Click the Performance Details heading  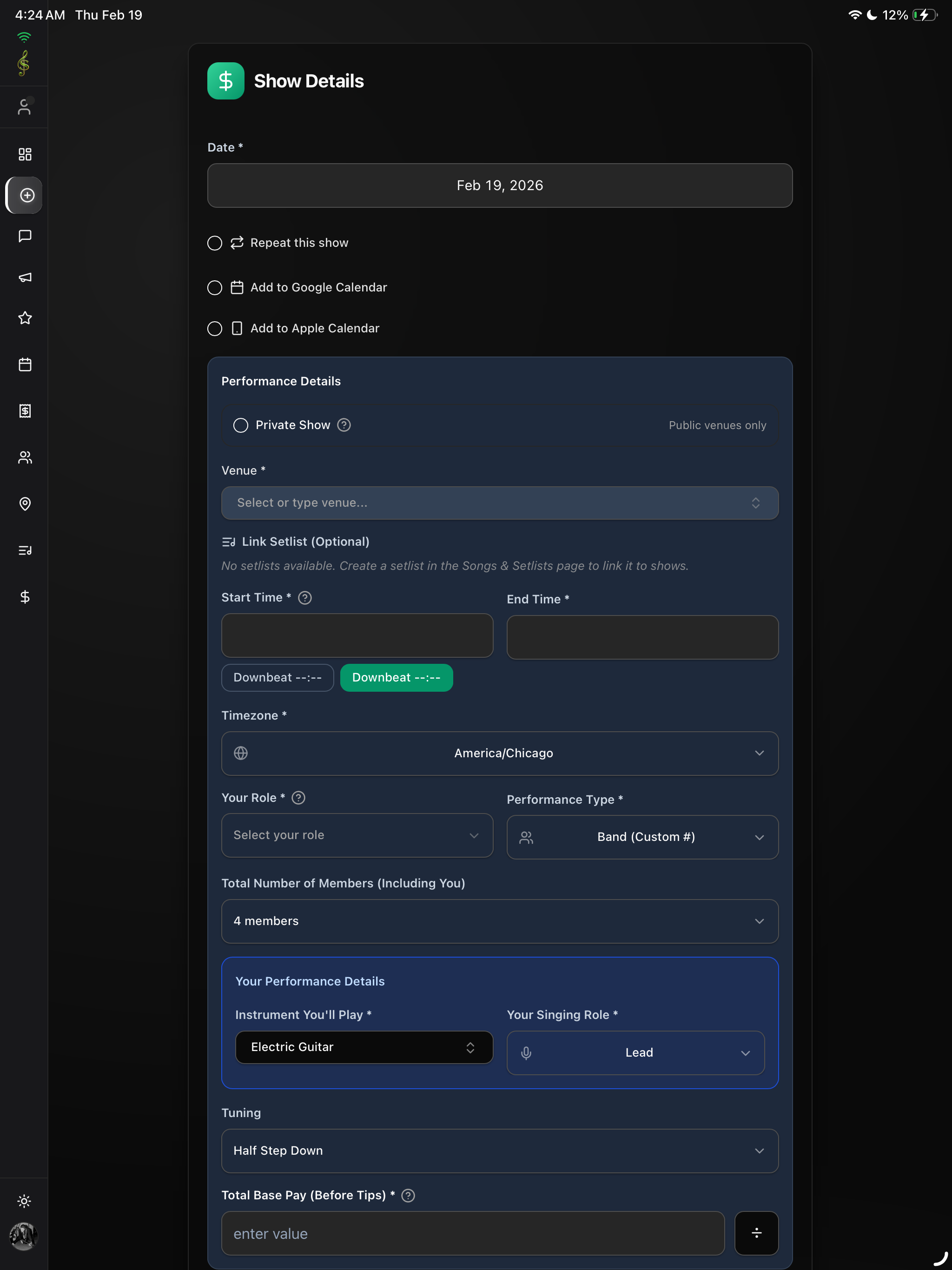pos(281,381)
